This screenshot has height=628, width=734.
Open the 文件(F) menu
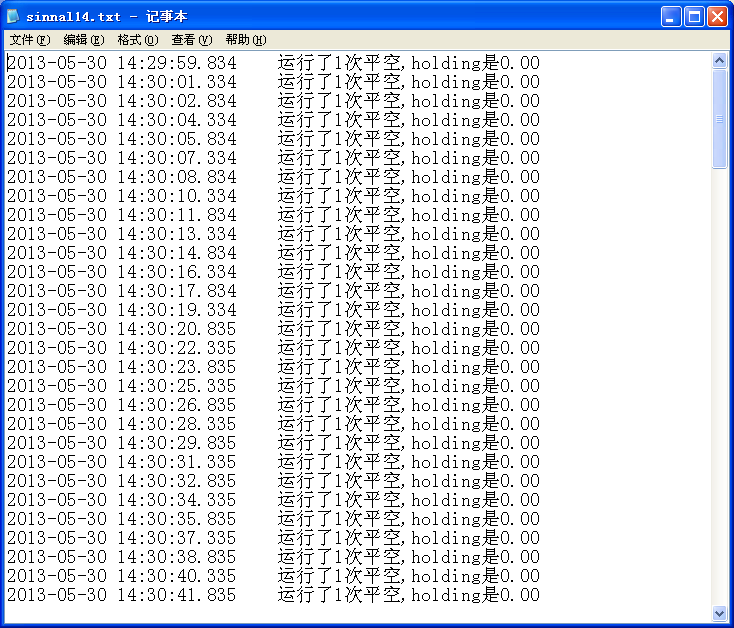[30, 40]
